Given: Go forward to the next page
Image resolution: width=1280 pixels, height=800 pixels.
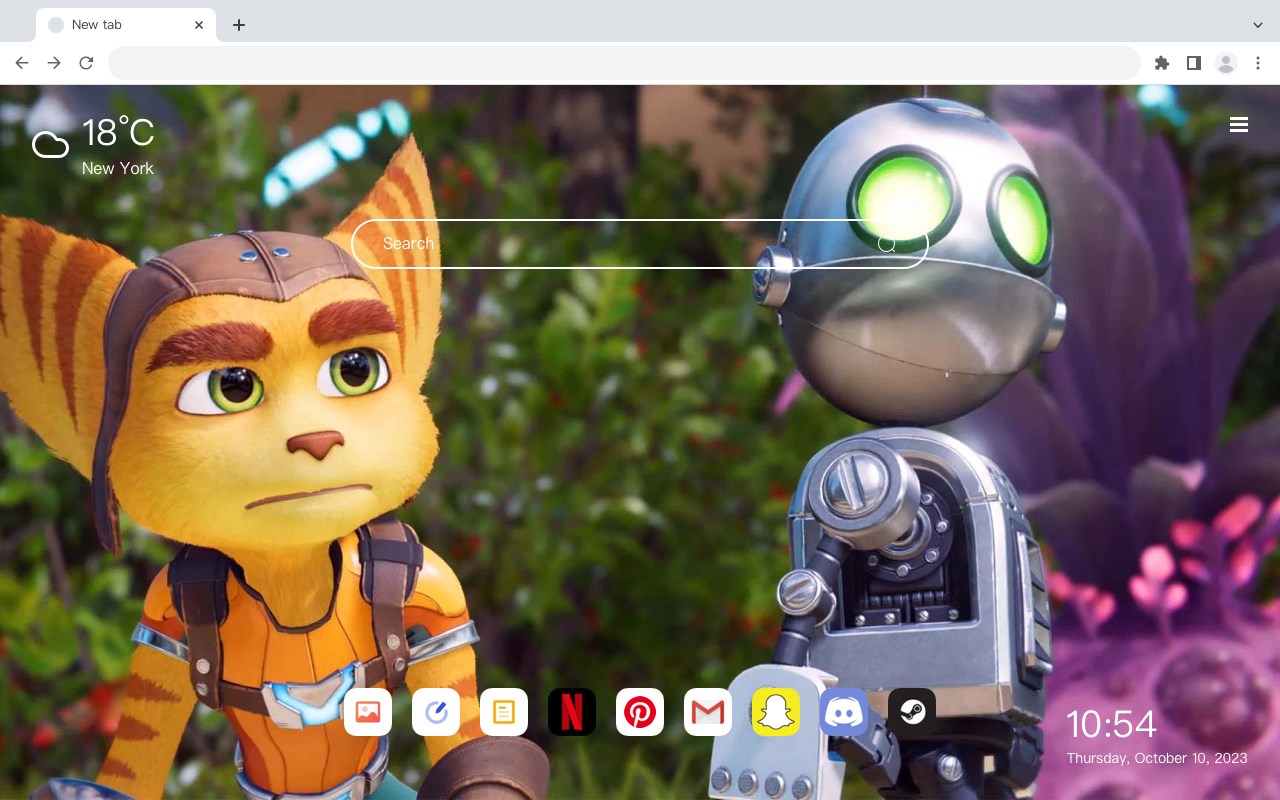Looking at the screenshot, I should (x=54, y=63).
